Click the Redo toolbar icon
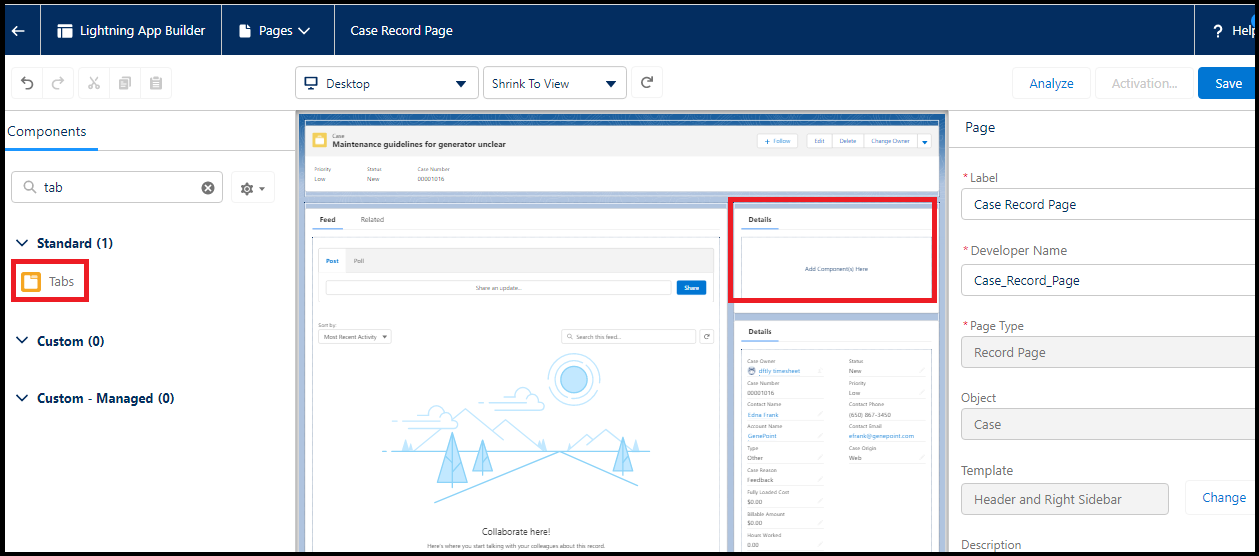This screenshot has width=1259, height=556. coord(58,83)
